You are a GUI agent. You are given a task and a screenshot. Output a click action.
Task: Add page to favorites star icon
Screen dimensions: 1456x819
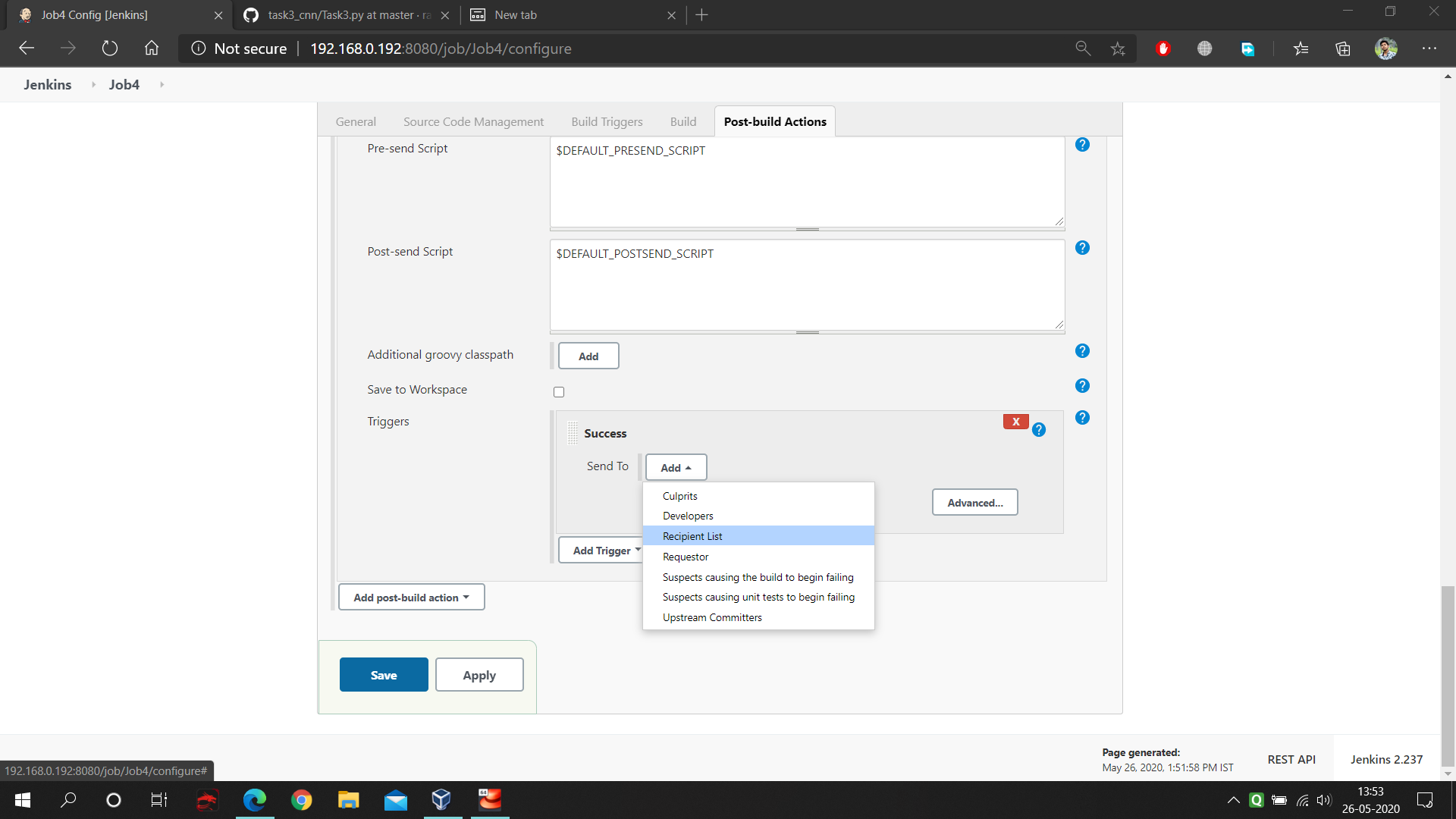pyautogui.click(x=1118, y=49)
